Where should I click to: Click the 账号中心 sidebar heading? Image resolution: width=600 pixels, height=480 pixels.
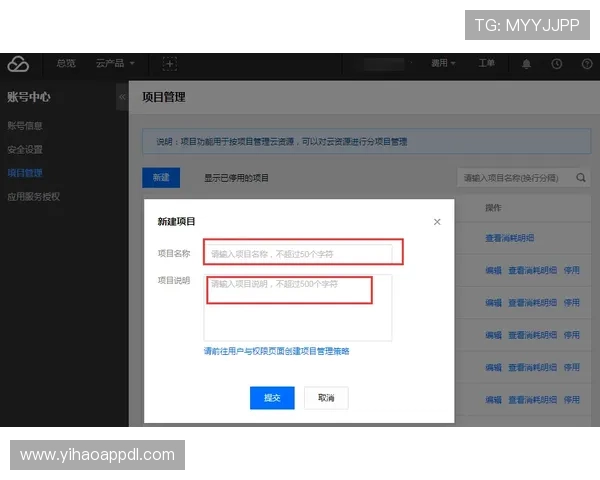click(29, 97)
